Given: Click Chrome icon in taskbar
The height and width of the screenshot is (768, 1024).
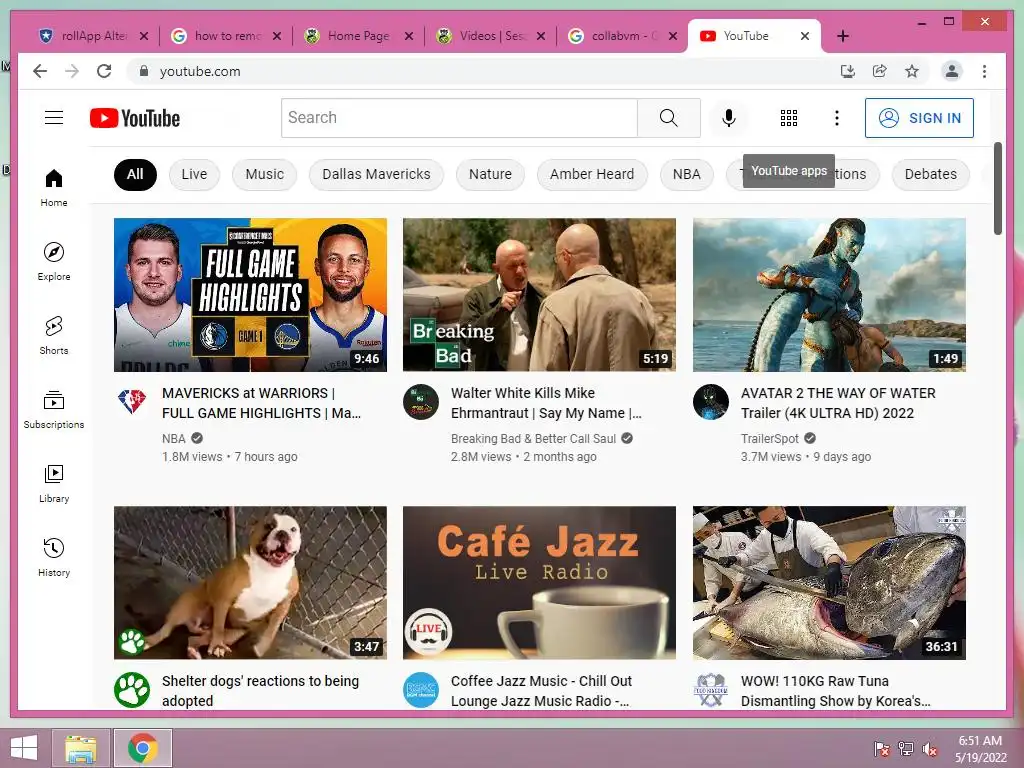Looking at the screenshot, I should coord(143,748).
